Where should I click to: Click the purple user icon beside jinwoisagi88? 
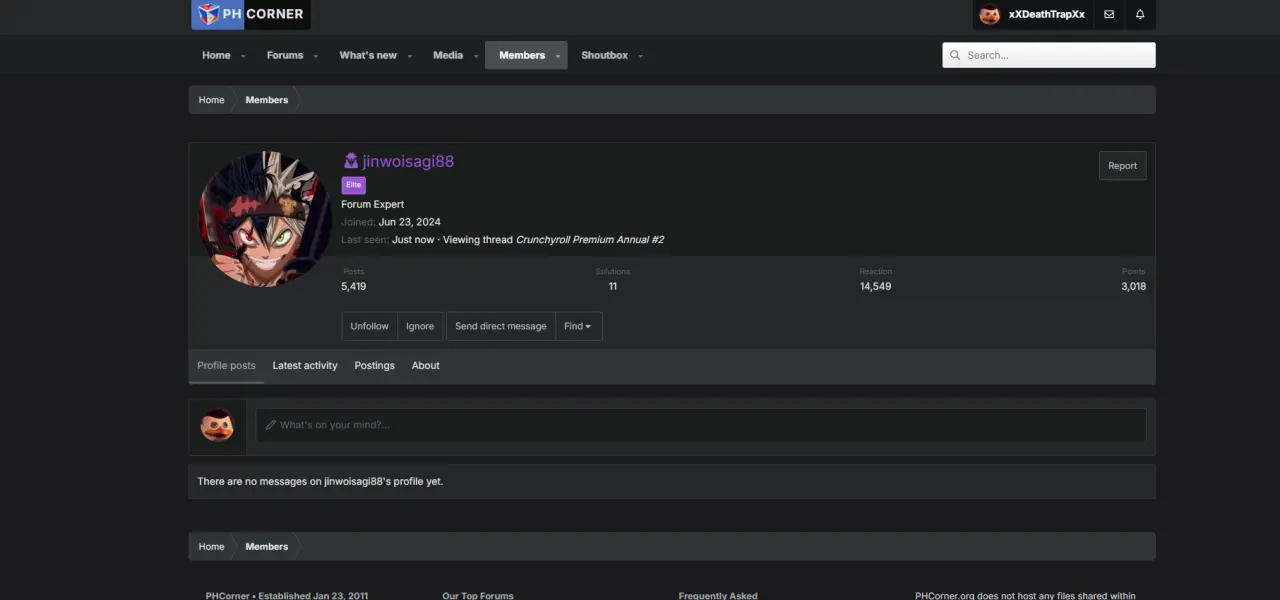pyautogui.click(x=351, y=161)
